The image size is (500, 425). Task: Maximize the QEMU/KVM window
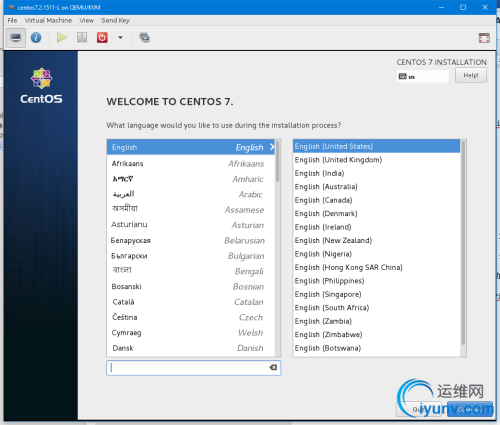point(463,7)
